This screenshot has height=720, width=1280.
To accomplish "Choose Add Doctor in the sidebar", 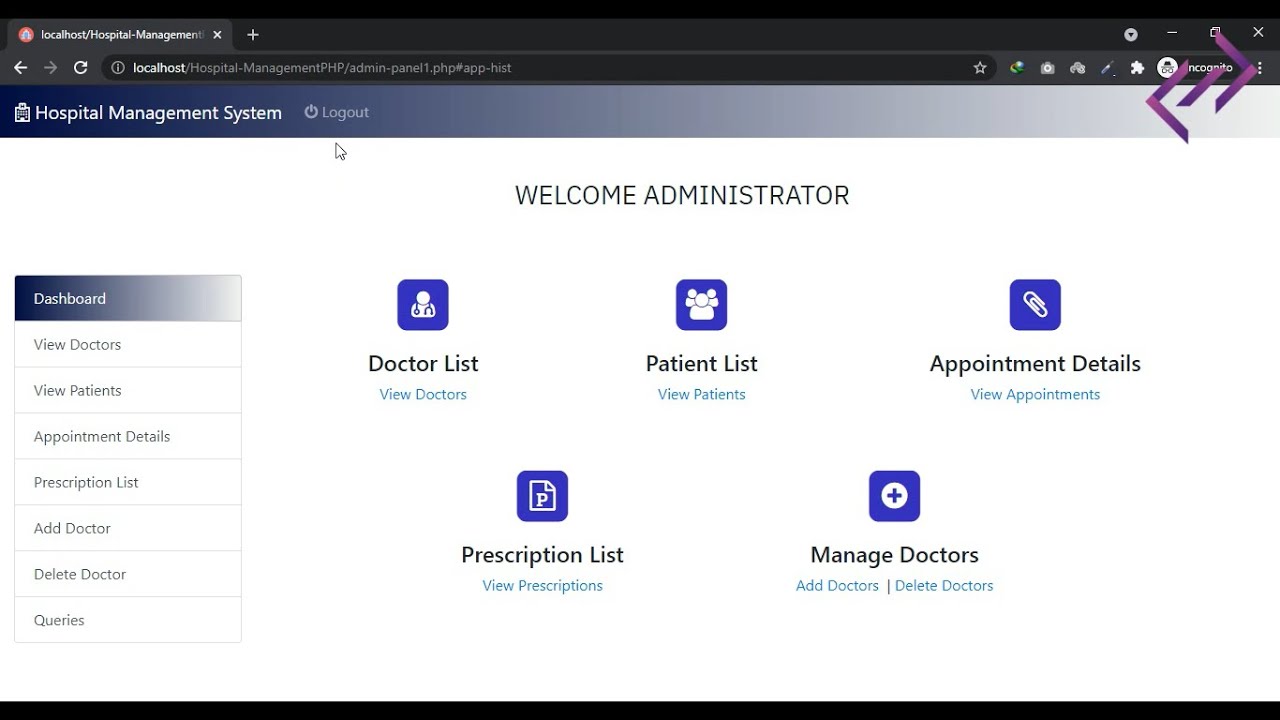I will click(128, 528).
